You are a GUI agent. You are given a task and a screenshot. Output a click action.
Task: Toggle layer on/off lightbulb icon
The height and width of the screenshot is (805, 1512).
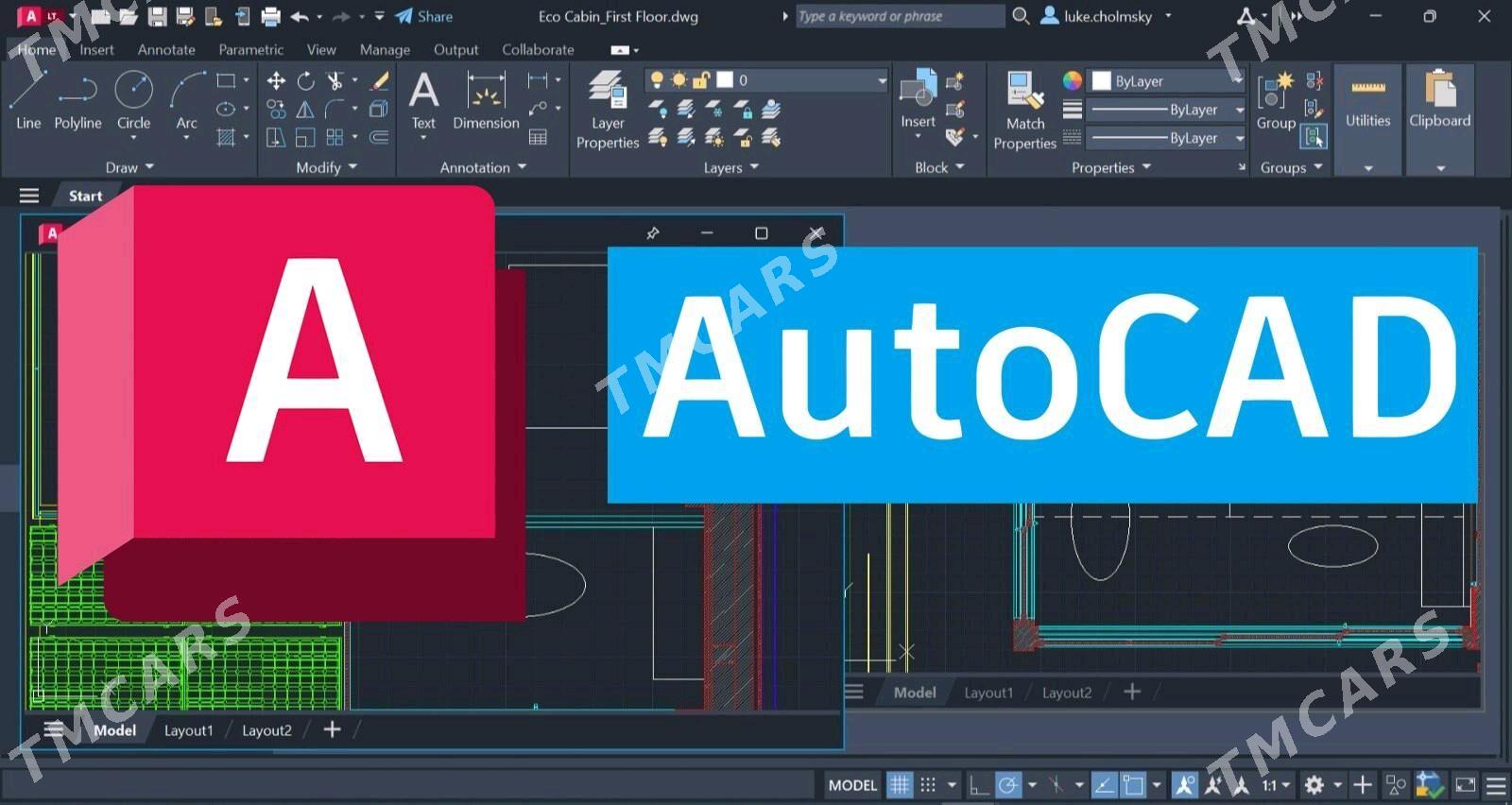click(657, 80)
